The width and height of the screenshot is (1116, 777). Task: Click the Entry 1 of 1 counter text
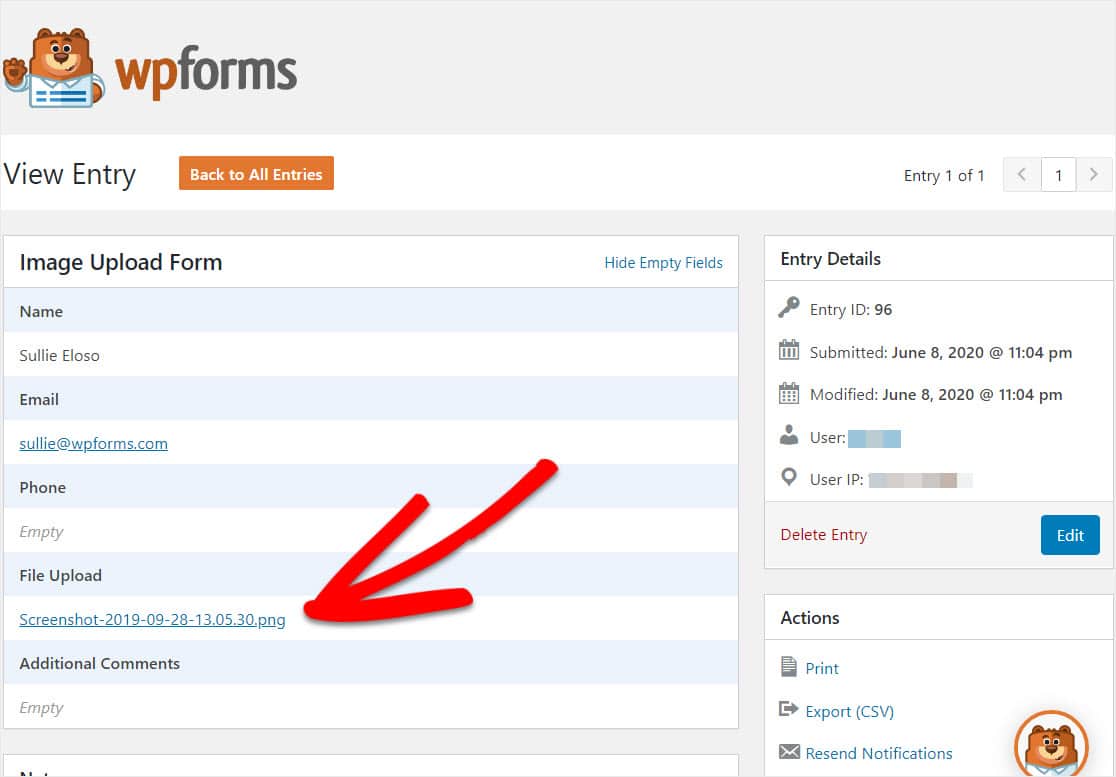(x=944, y=176)
